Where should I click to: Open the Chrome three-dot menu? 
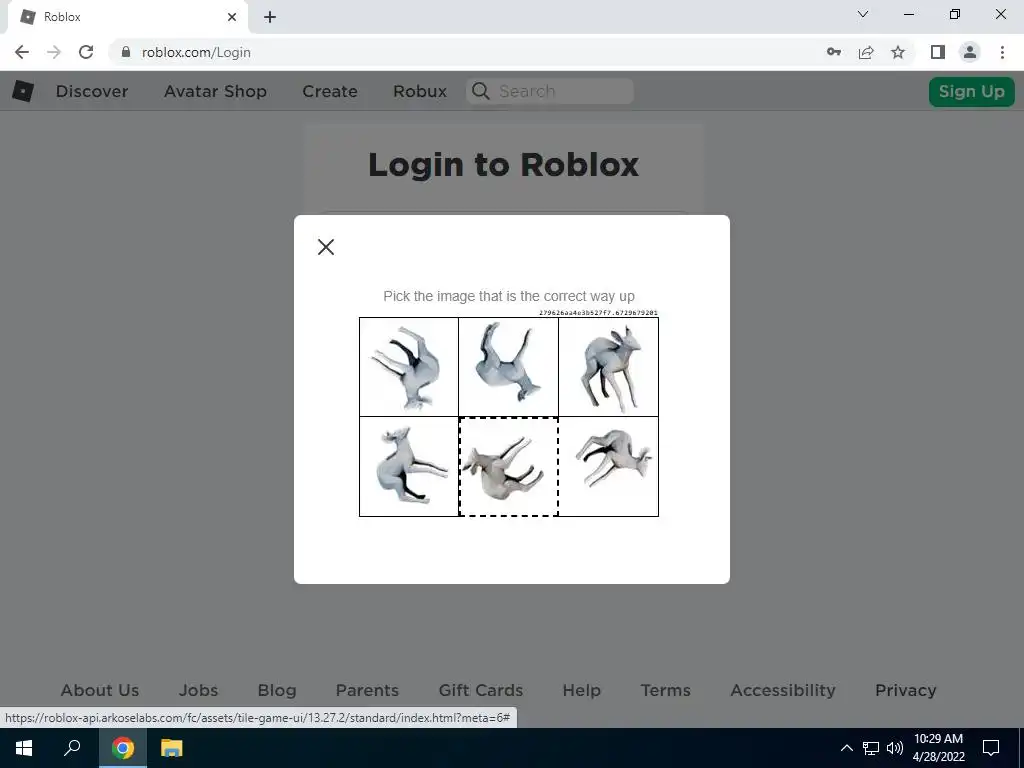[1002, 52]
